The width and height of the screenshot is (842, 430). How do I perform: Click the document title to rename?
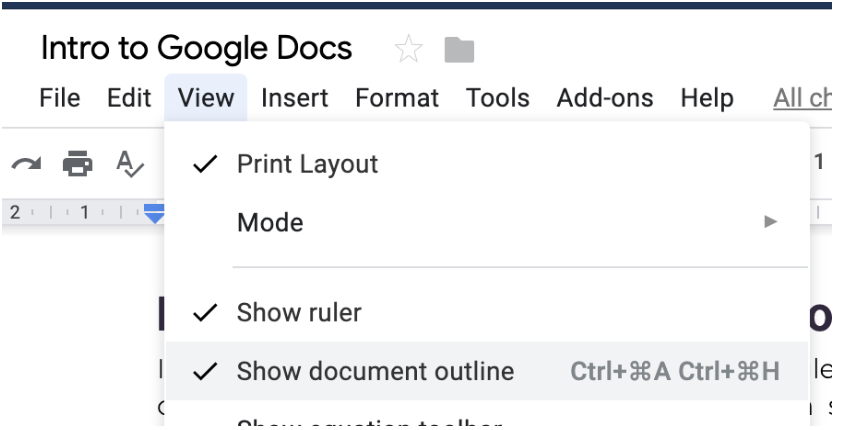pos(197,48)
